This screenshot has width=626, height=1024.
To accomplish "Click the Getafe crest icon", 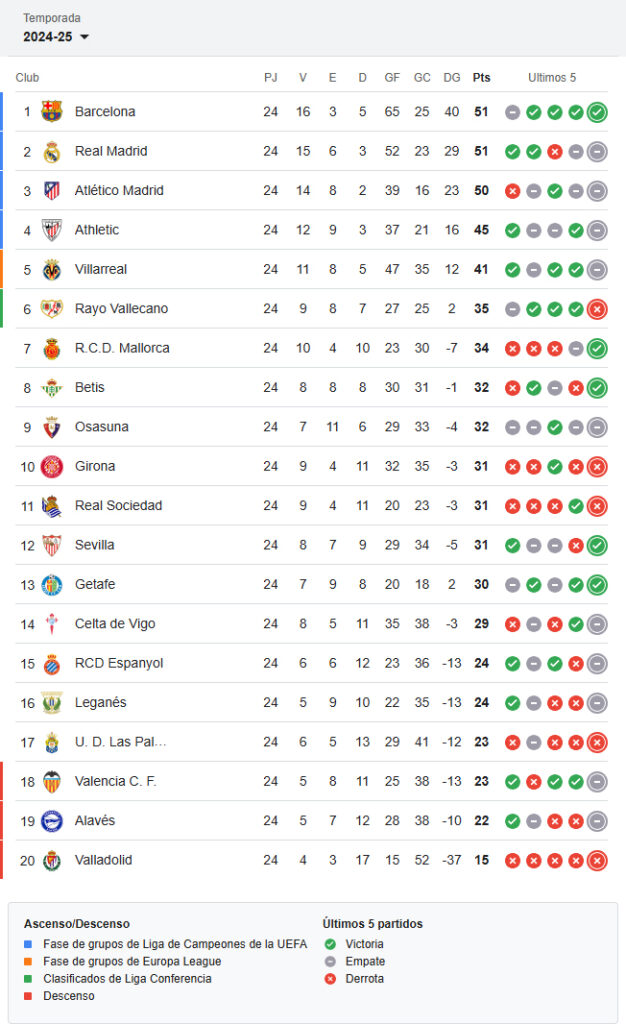I will click(x=52, y=585).
